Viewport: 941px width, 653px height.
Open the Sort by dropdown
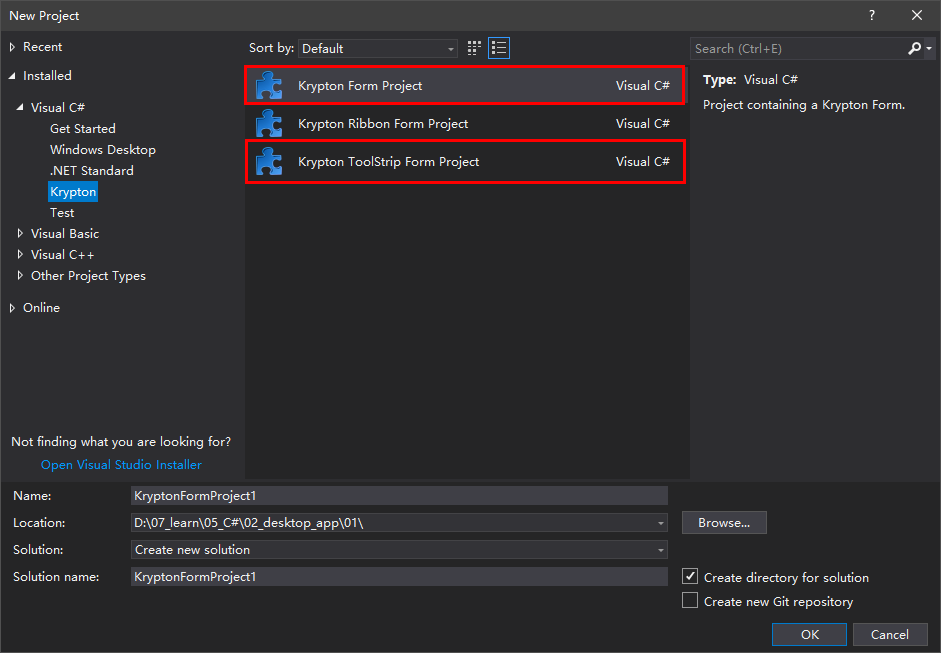pos(450,48)
